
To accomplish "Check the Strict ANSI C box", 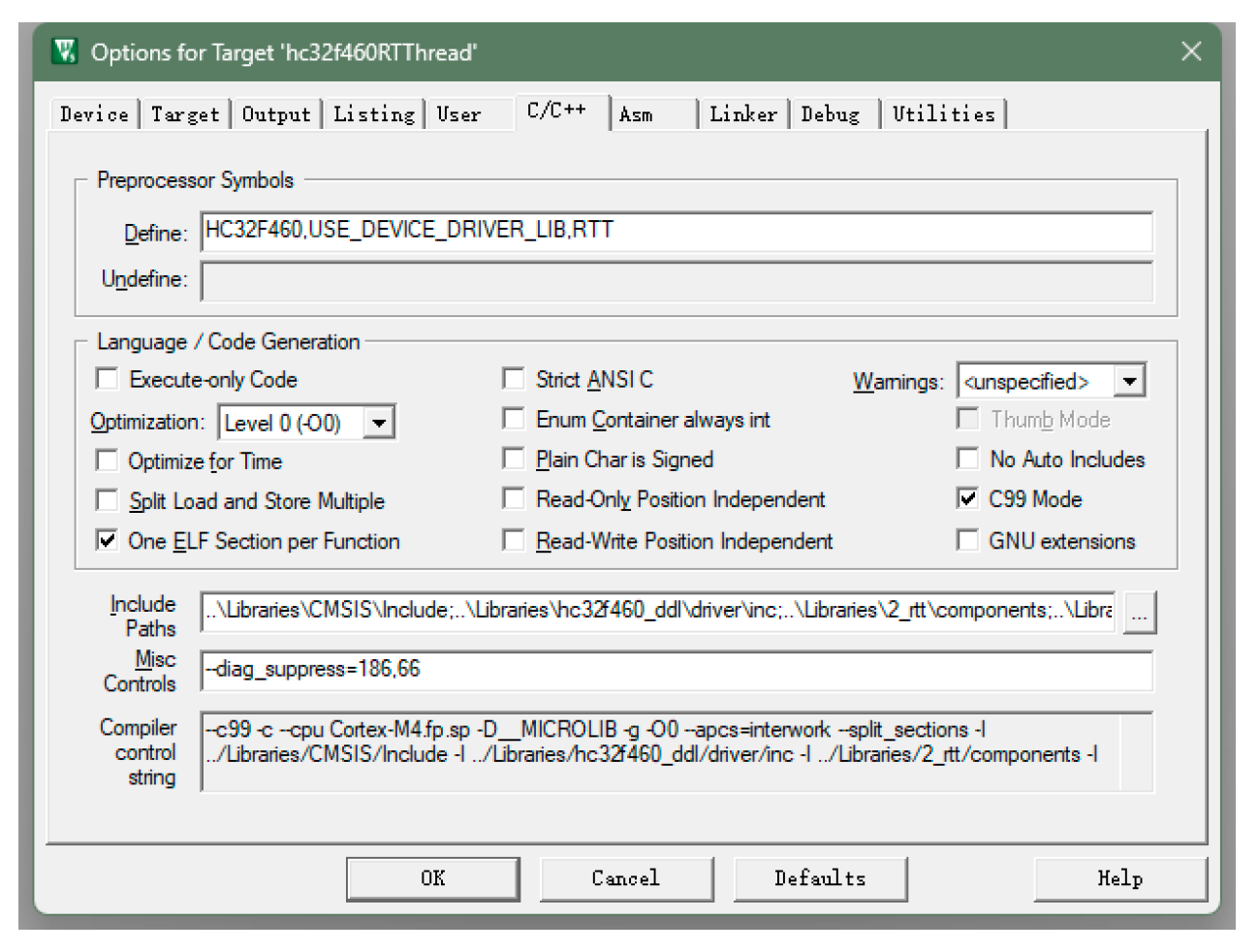I will click(x=514, y=379).
